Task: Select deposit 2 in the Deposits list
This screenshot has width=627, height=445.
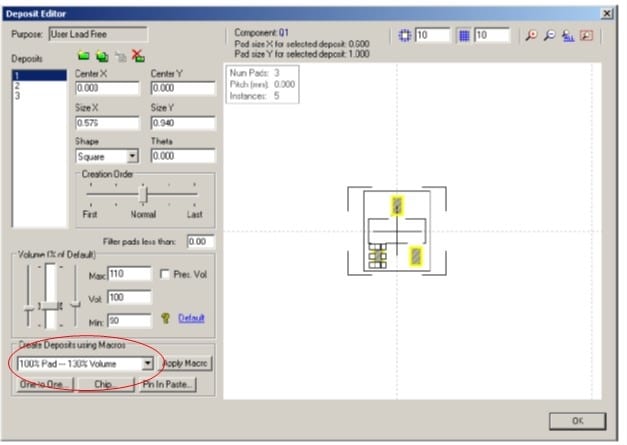Action: (40, 86)
